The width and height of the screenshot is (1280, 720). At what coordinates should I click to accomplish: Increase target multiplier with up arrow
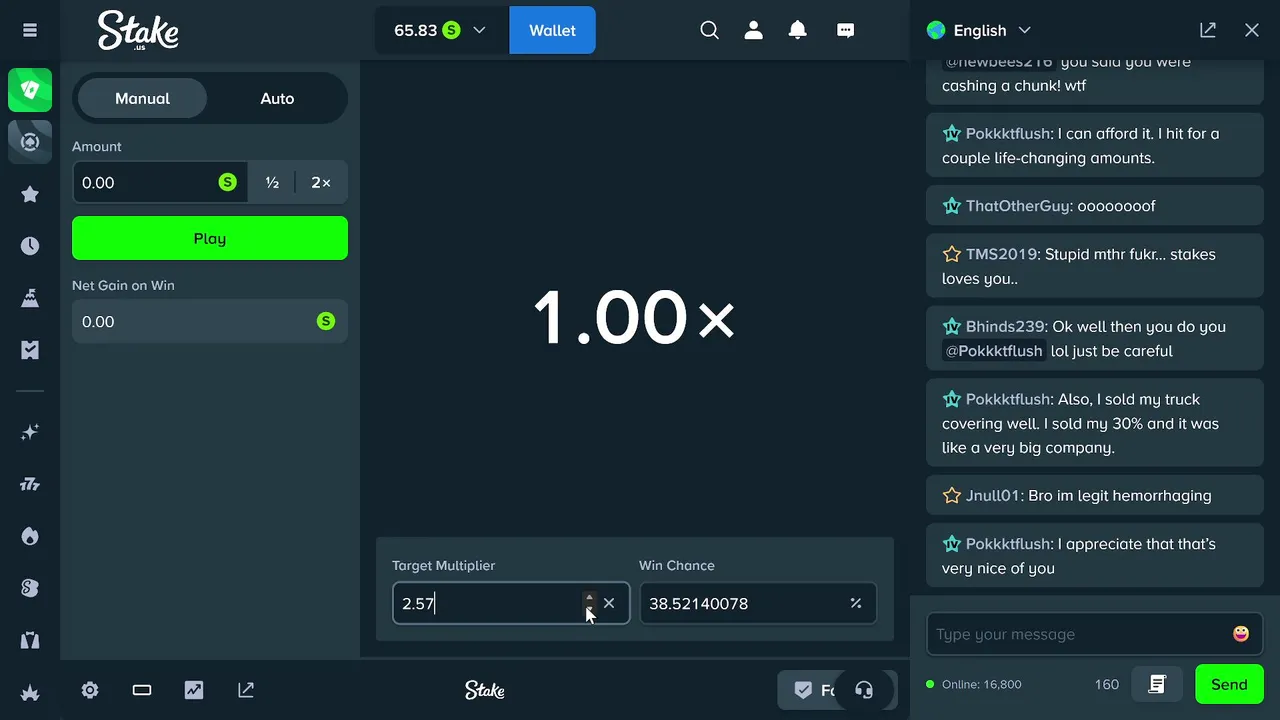click(589, 597)
